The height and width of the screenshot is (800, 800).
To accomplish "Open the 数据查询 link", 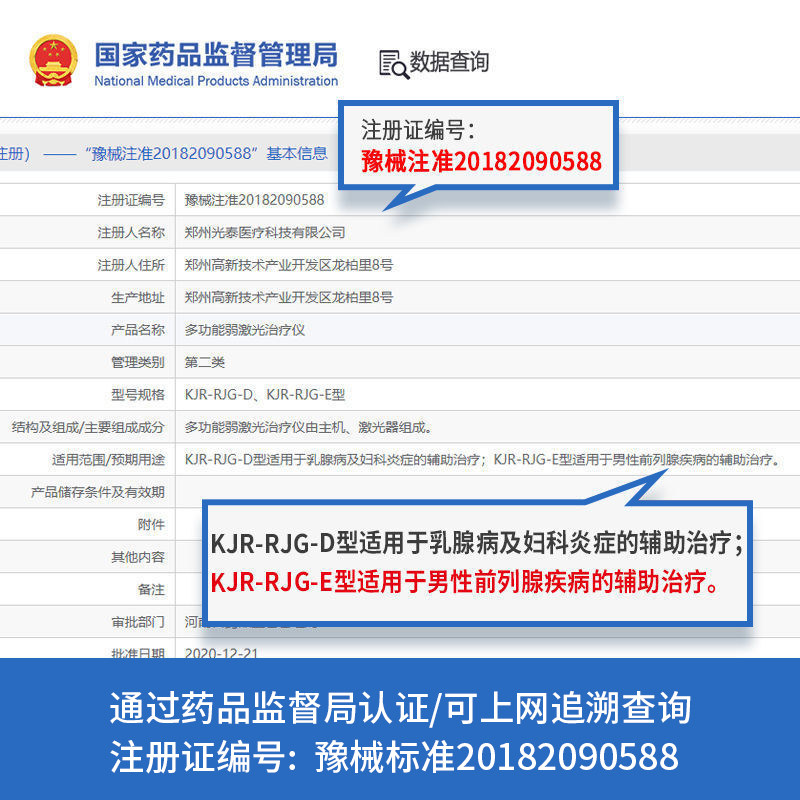I will [449, 62].
